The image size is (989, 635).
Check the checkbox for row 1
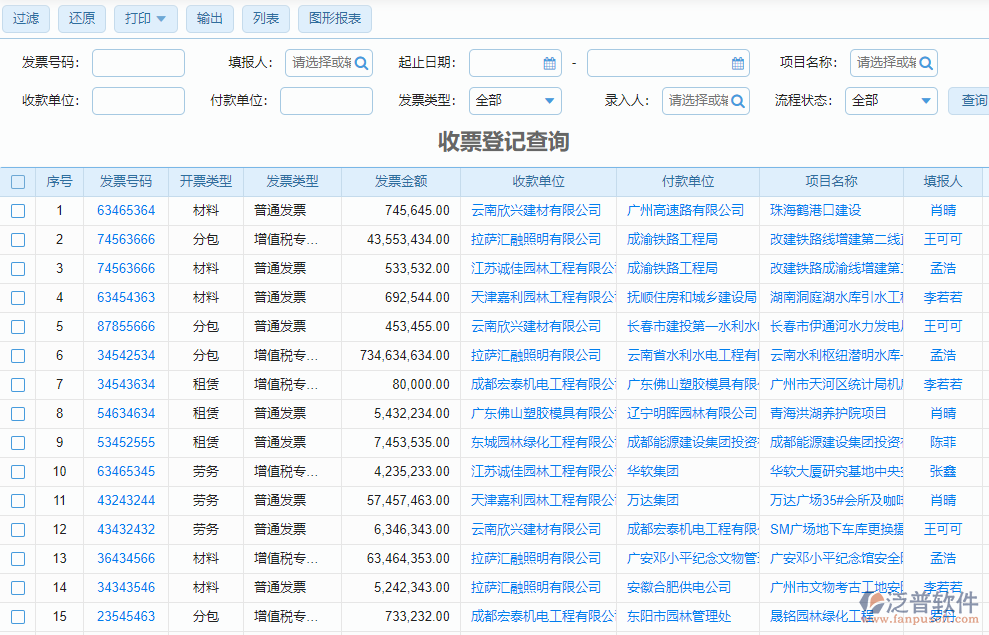tap(17, 210)
